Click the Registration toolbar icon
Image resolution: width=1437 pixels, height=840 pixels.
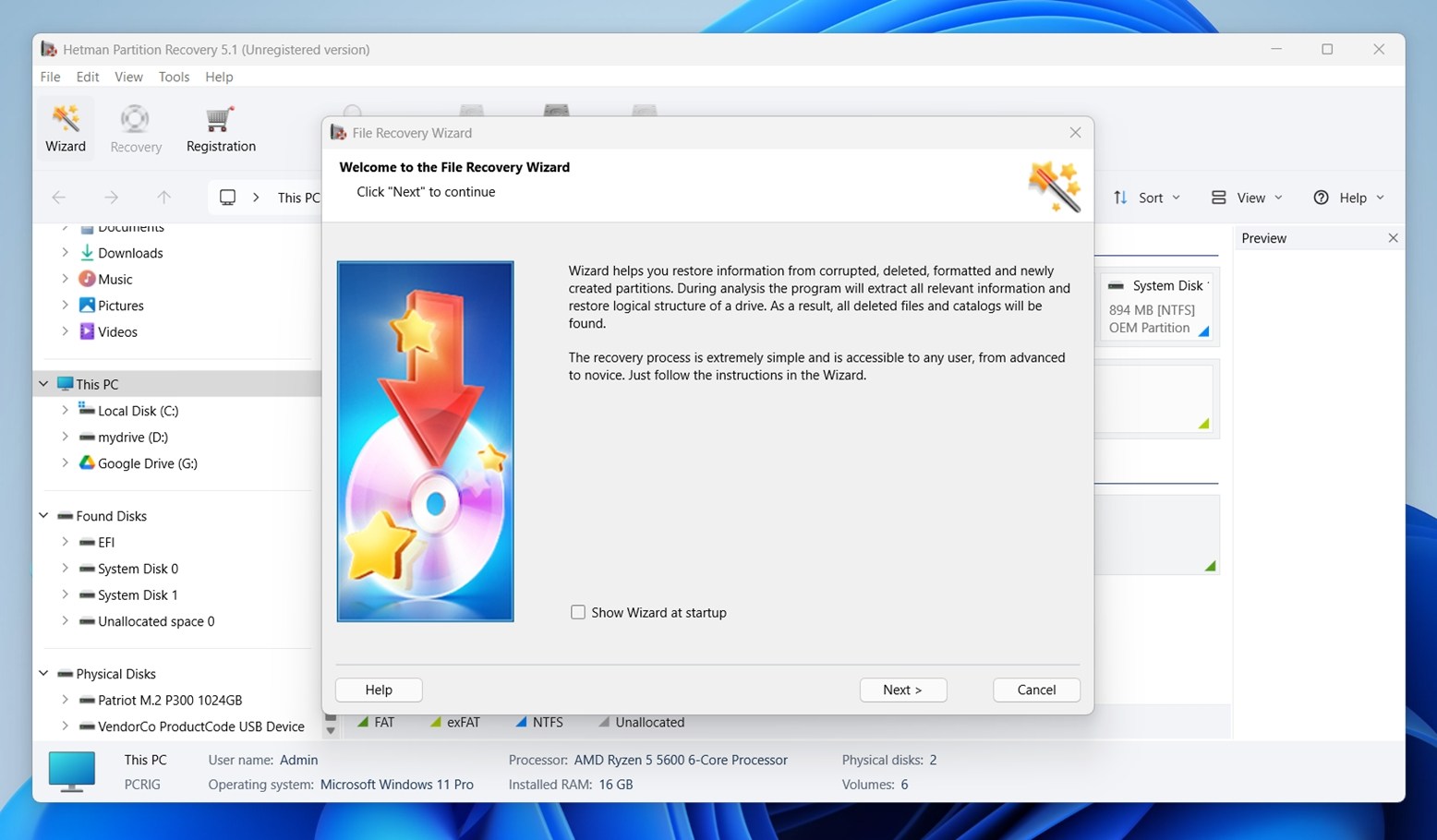point(219,127)
